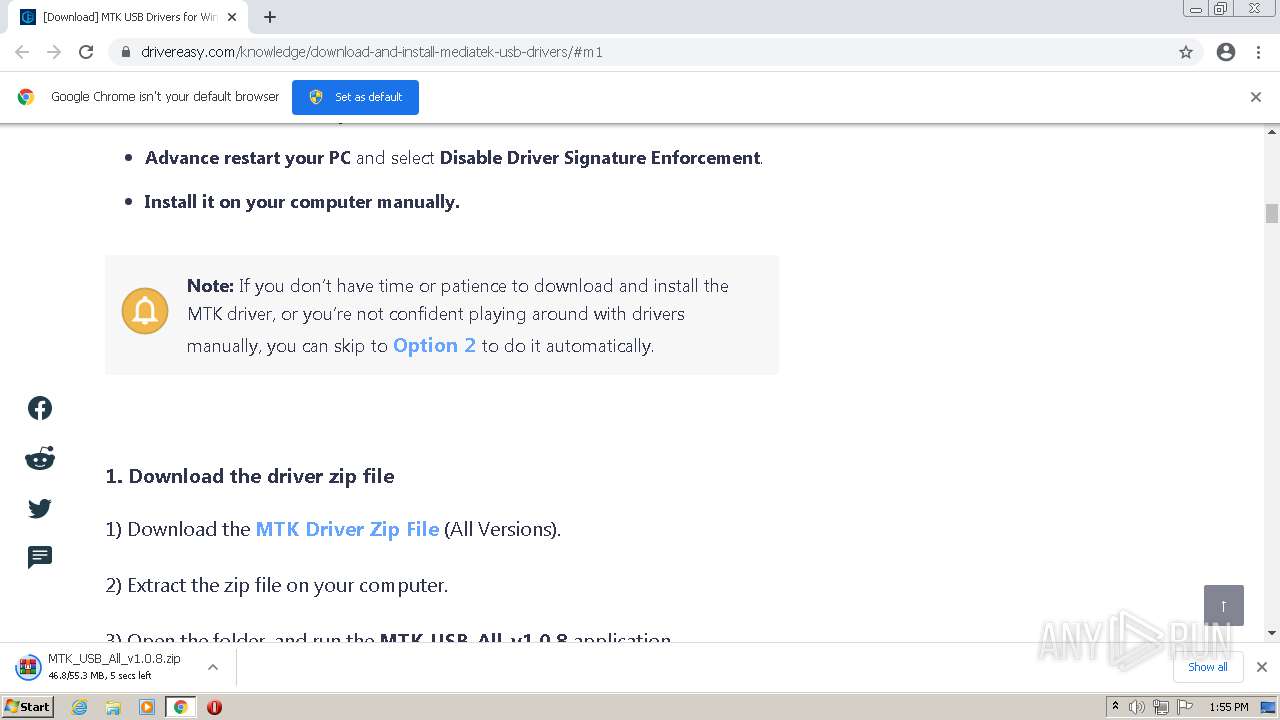Image resolution: width=1280 pixels, height=720 pixels.
Task: Click the notification bell note icon
Action: coord(145,311)
